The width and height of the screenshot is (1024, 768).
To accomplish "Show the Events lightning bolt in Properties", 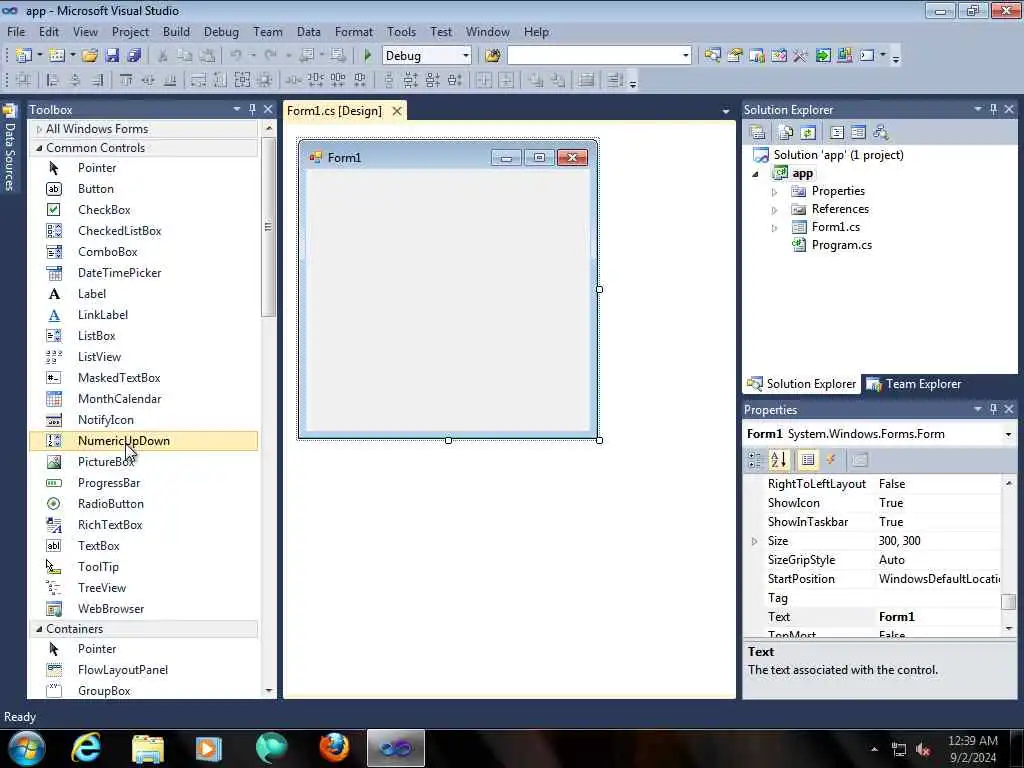I will tap(831, 460).
